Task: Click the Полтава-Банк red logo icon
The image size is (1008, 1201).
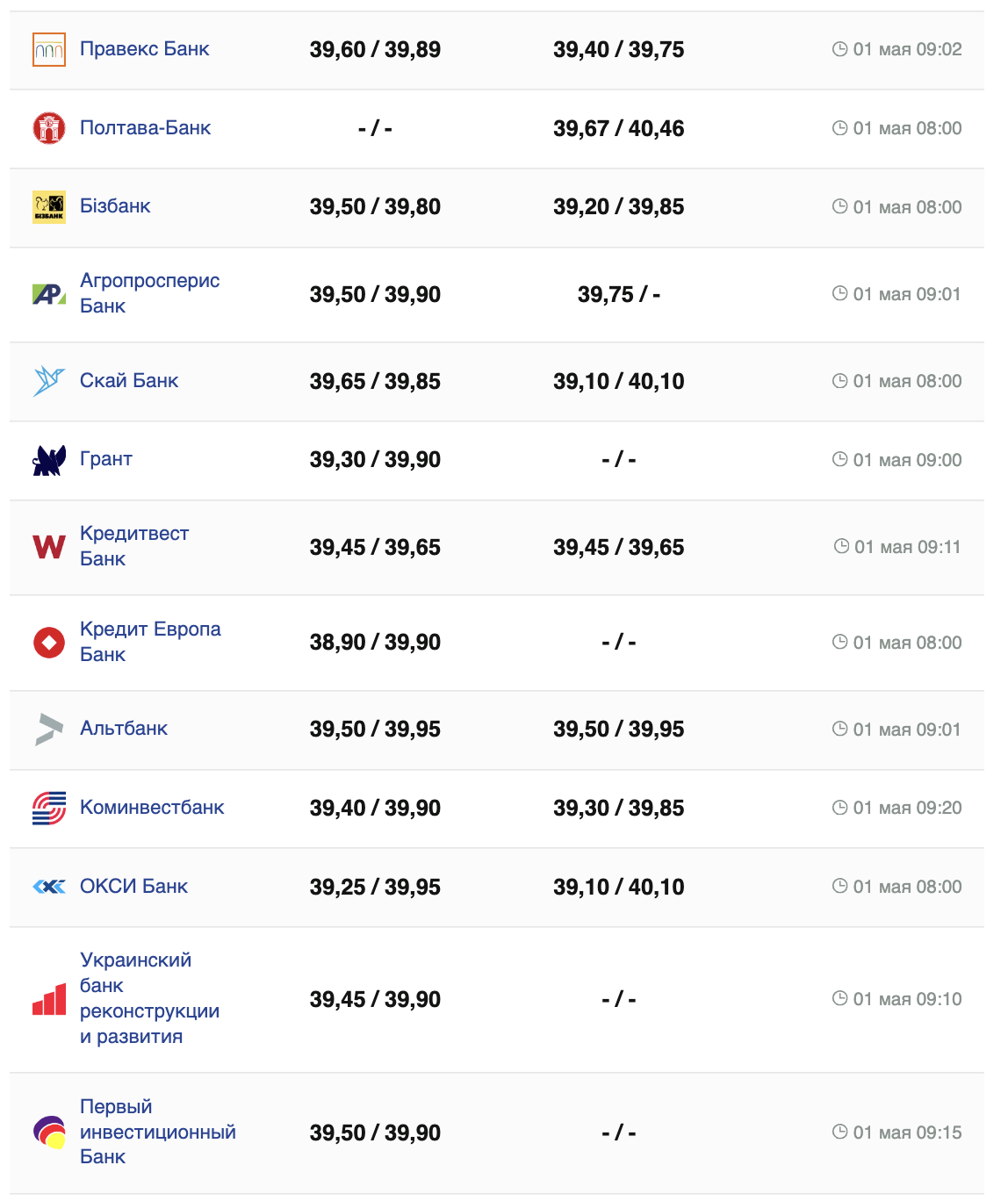Action: coord(49,128)
